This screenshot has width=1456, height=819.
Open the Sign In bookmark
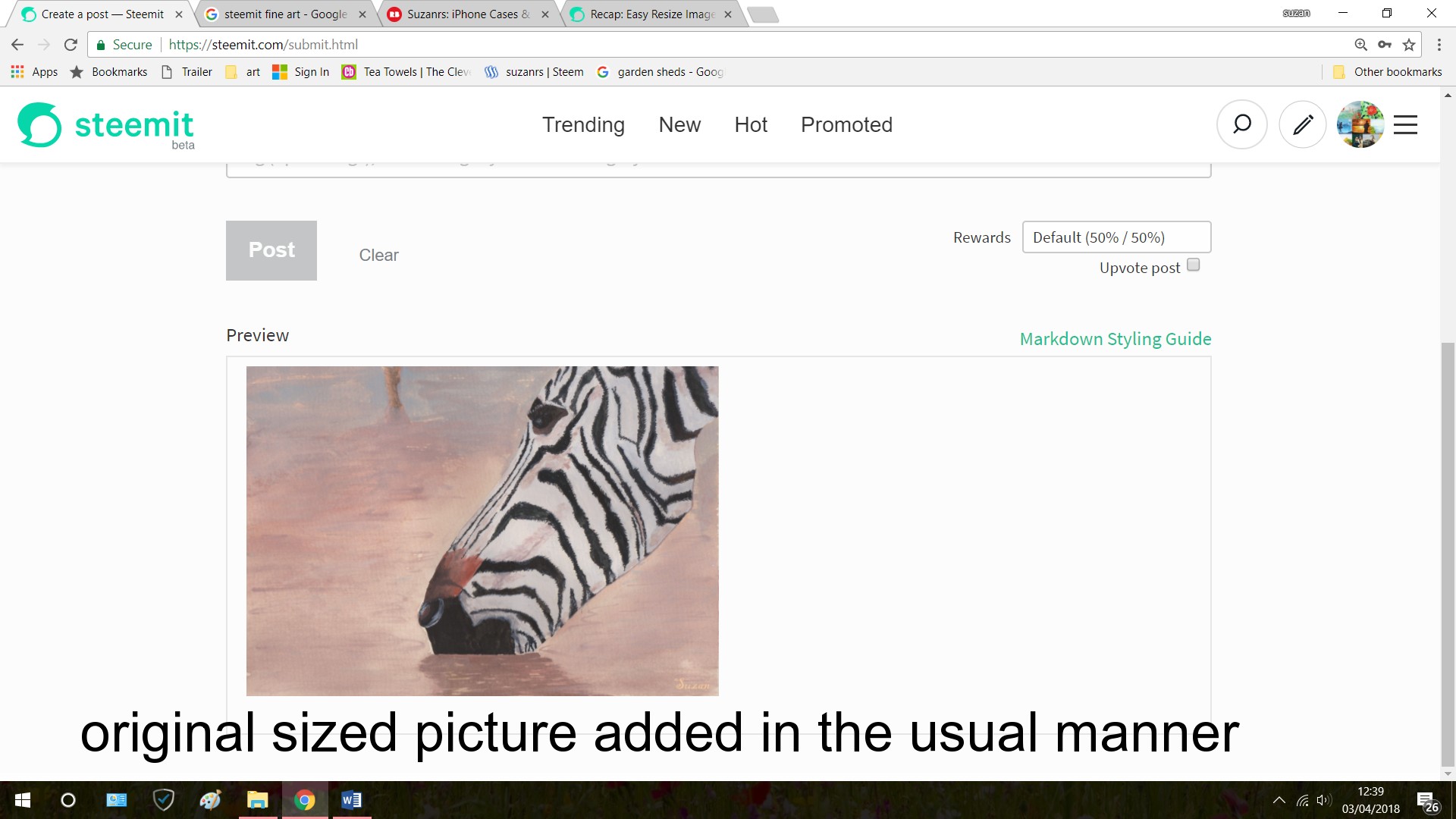[301, 72]
